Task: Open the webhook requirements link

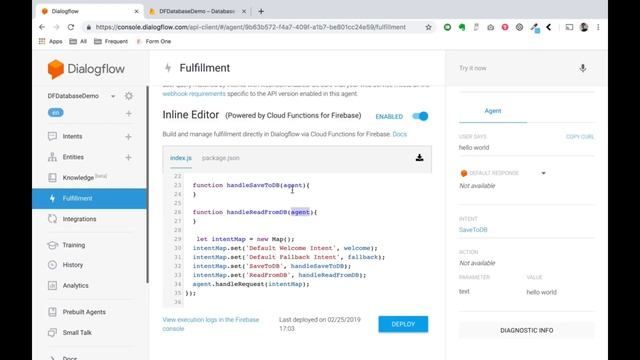Action: [194, 93]
